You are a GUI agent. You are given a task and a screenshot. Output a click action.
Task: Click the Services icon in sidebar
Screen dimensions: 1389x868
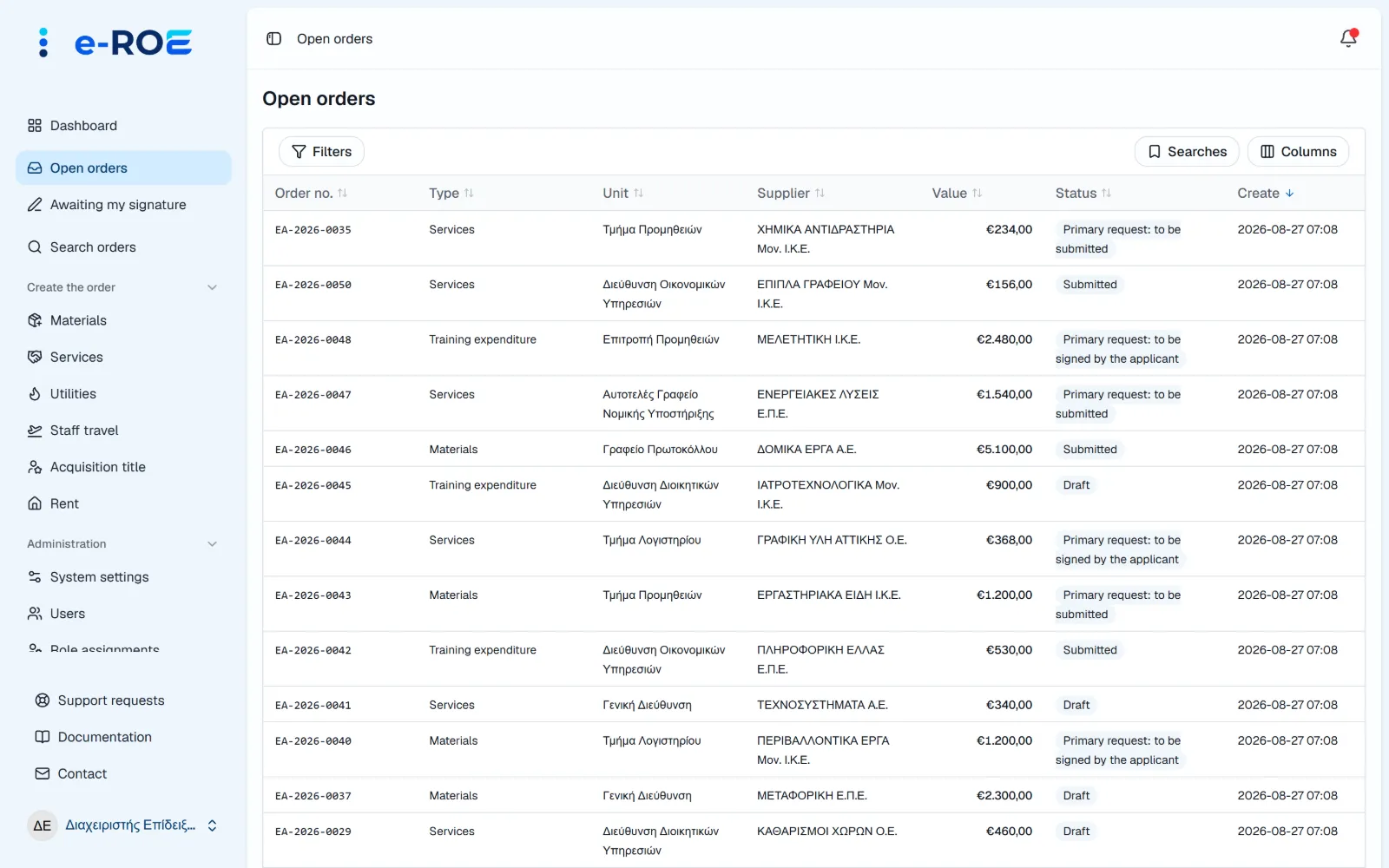(35, 357)
